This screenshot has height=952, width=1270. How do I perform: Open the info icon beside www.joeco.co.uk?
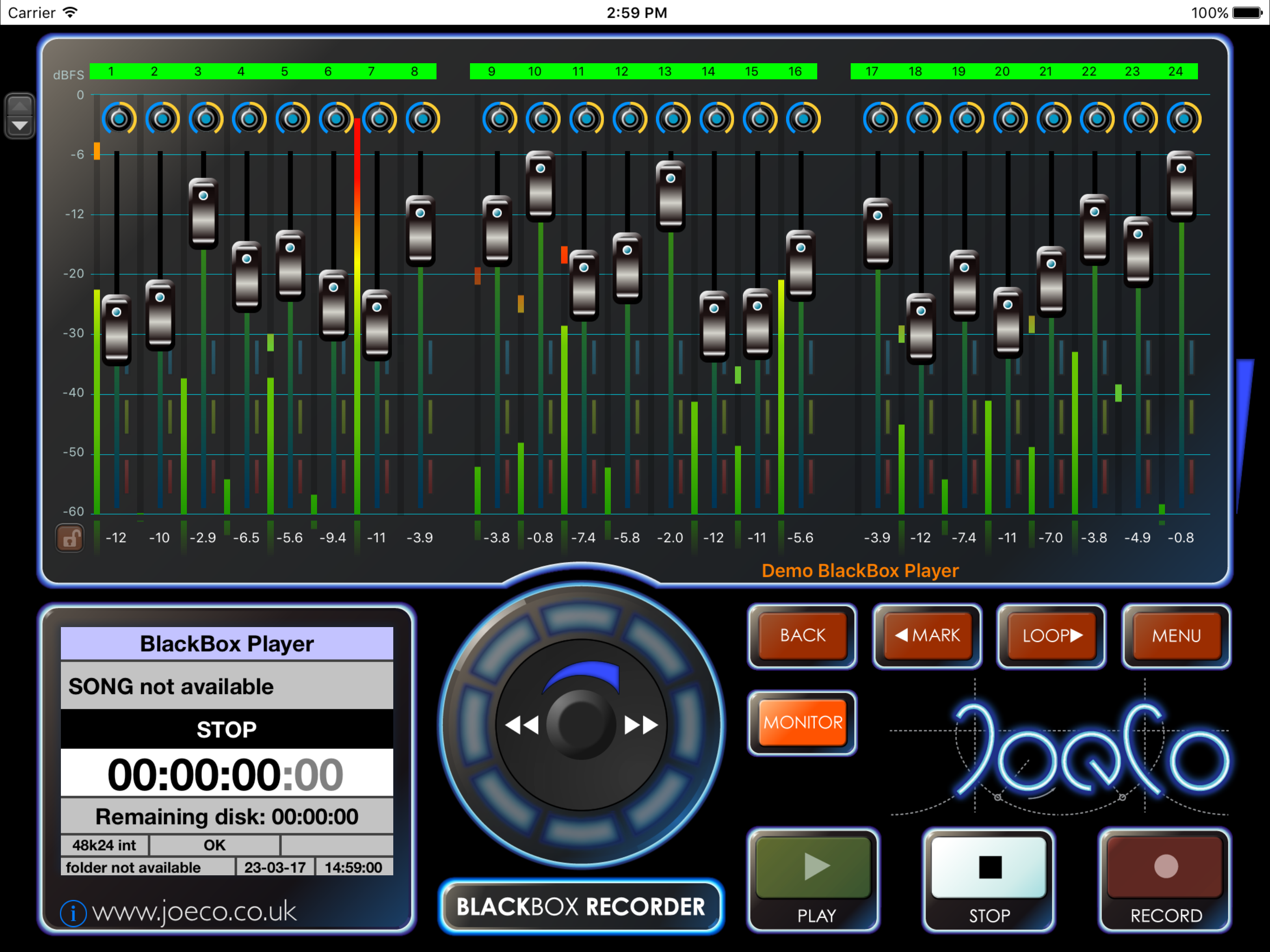pyautogui.click(x=73, y=913)
